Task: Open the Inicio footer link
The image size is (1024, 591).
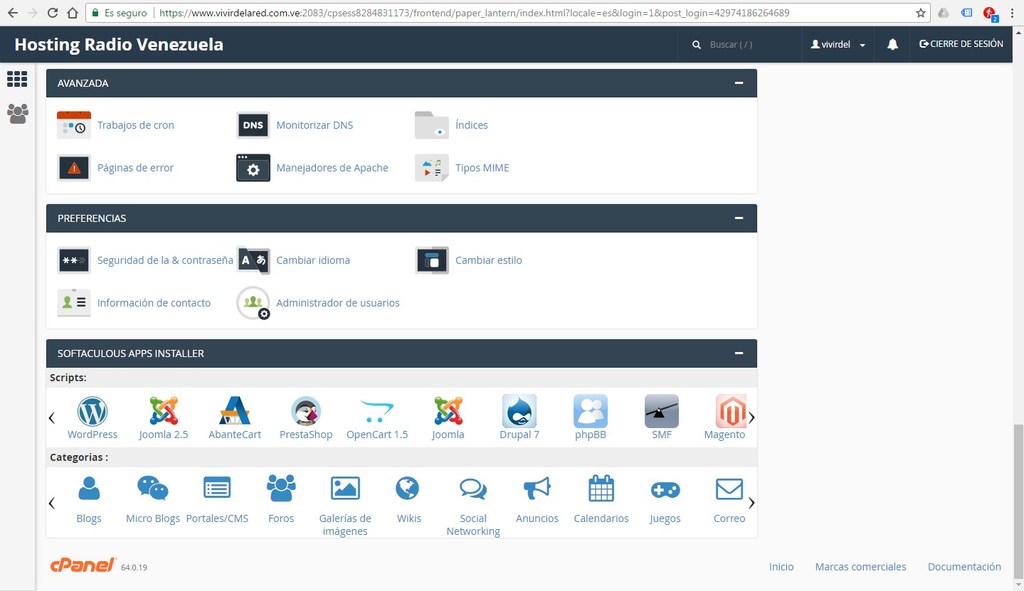Action: (x=781, y=567)
